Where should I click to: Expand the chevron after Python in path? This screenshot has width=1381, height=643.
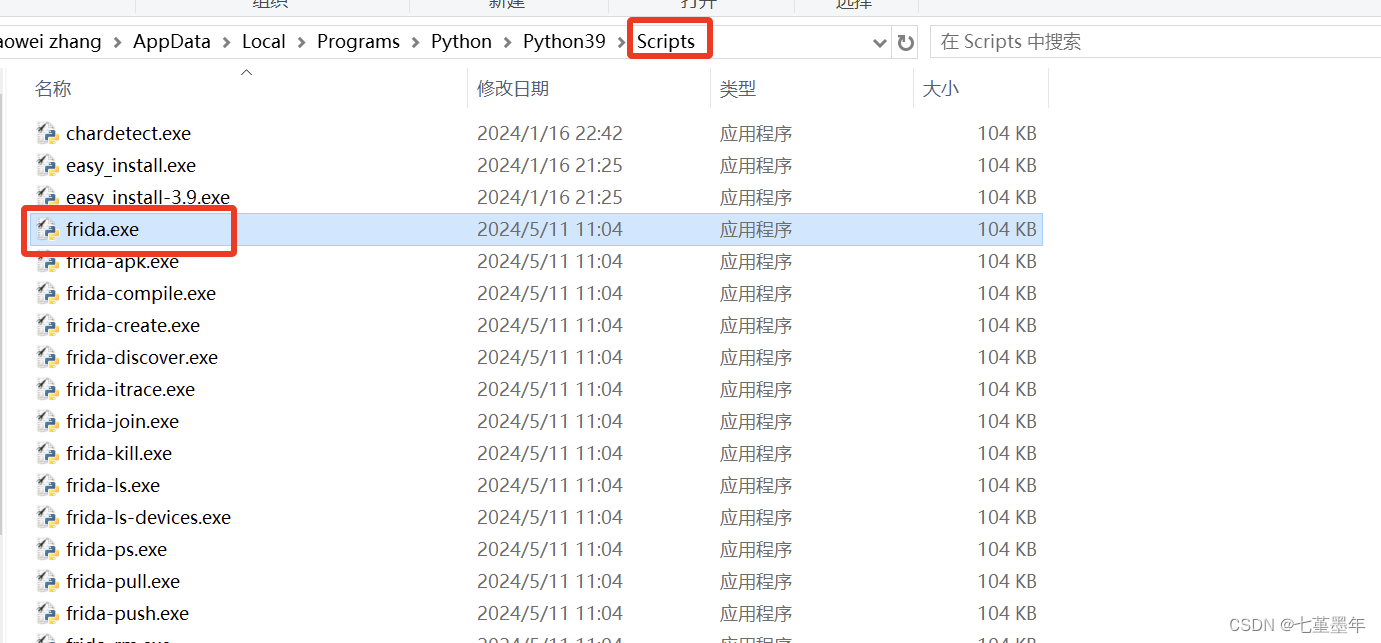pyautogui.click(x=507, y=42)
